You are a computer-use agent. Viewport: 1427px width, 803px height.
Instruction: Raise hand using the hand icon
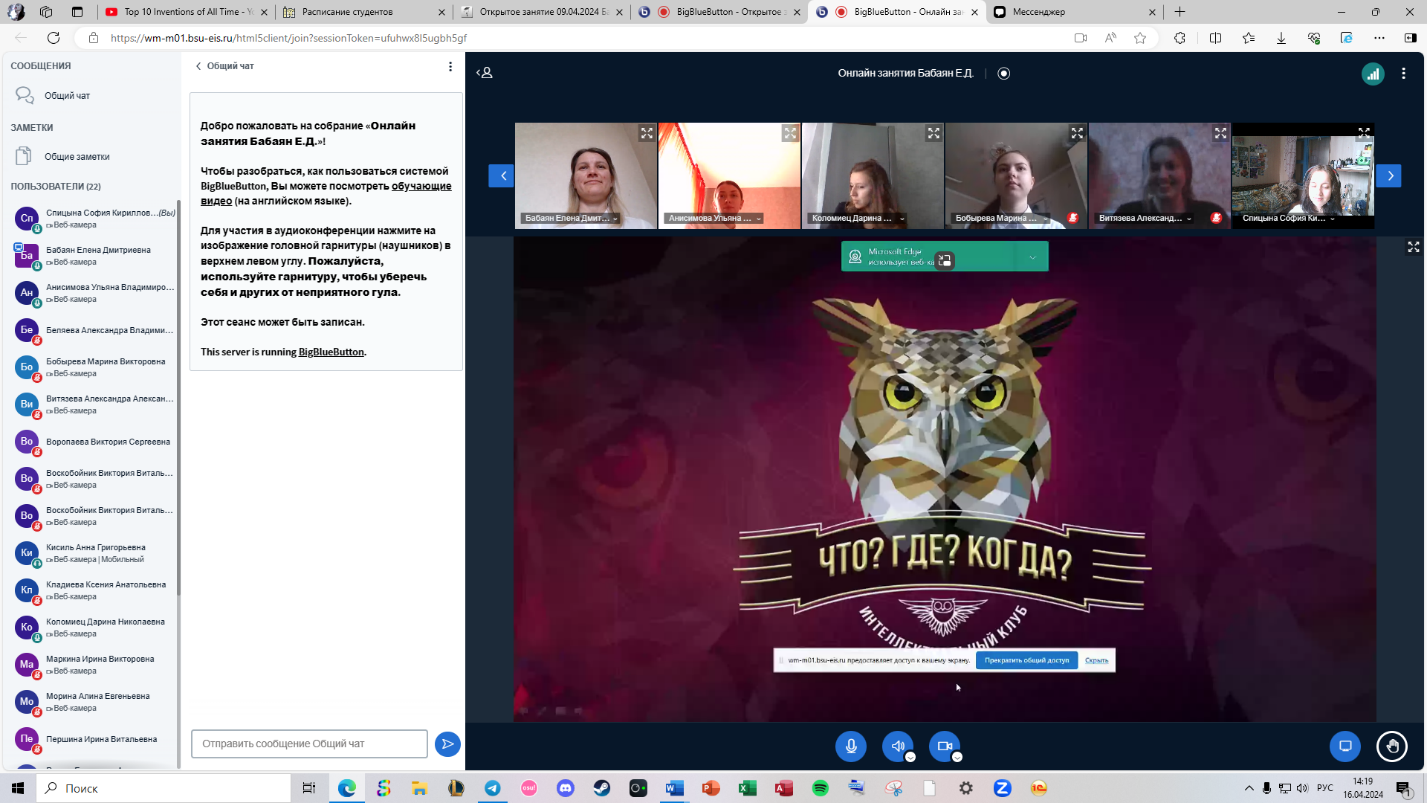click(x=1391, y=746)
